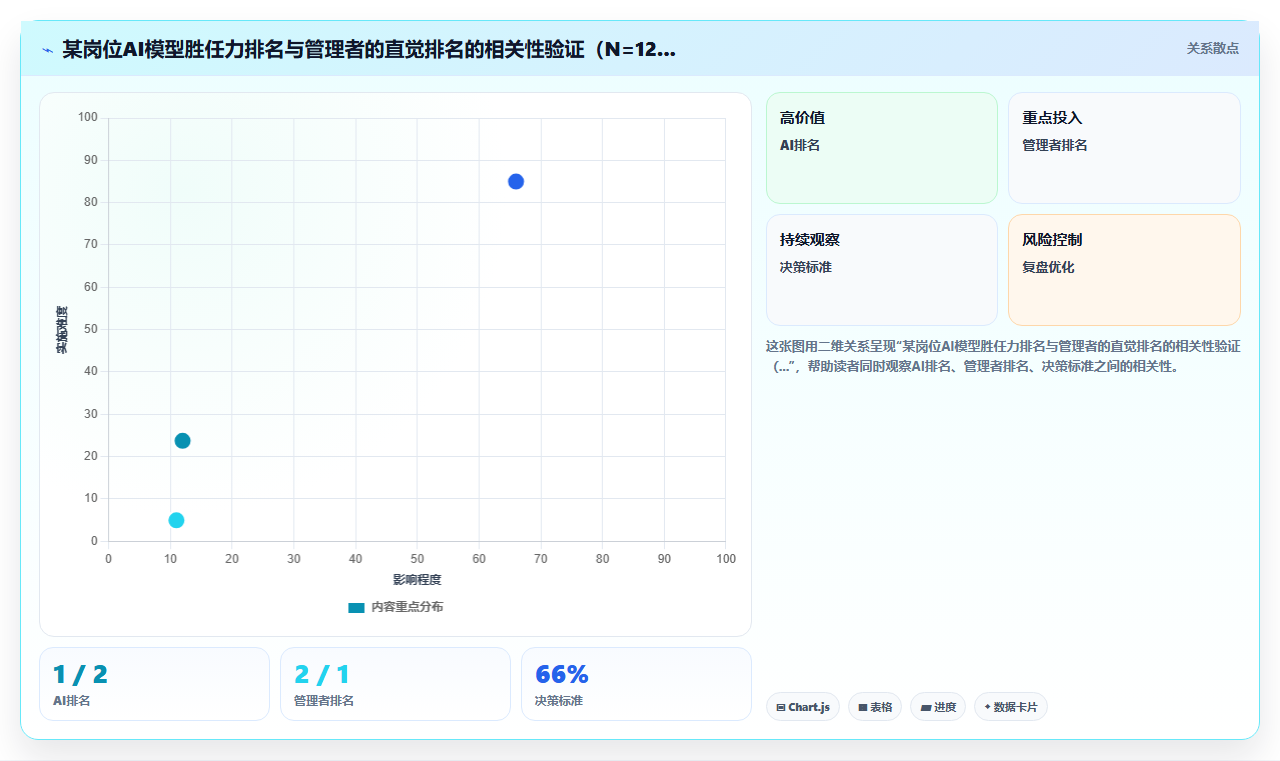Click the lightning icon beside the title
This screenshot has width=1280, height=761.
click(47, 50)
